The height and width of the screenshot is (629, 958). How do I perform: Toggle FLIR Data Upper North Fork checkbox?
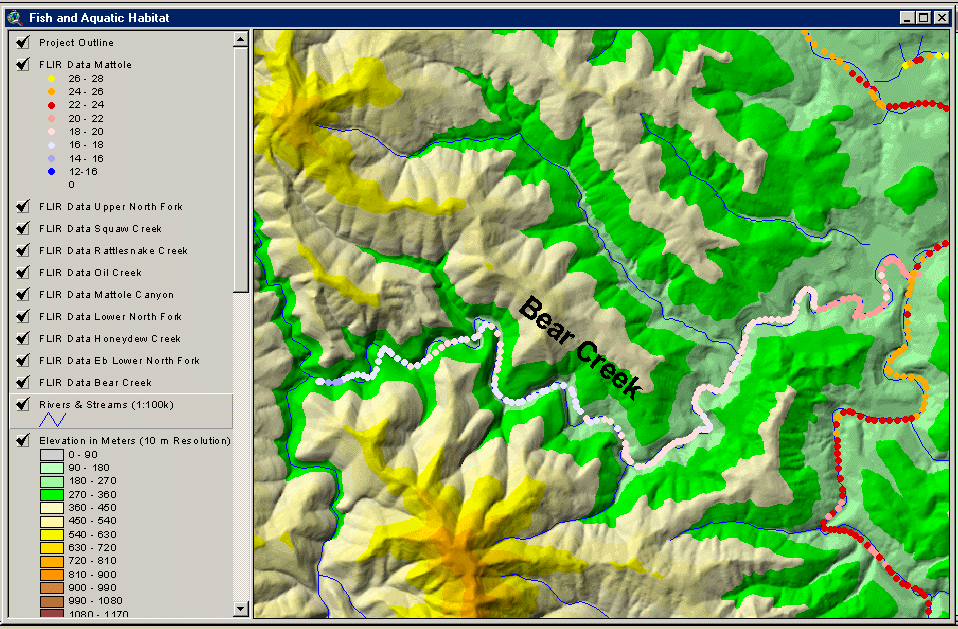(23, 206)
